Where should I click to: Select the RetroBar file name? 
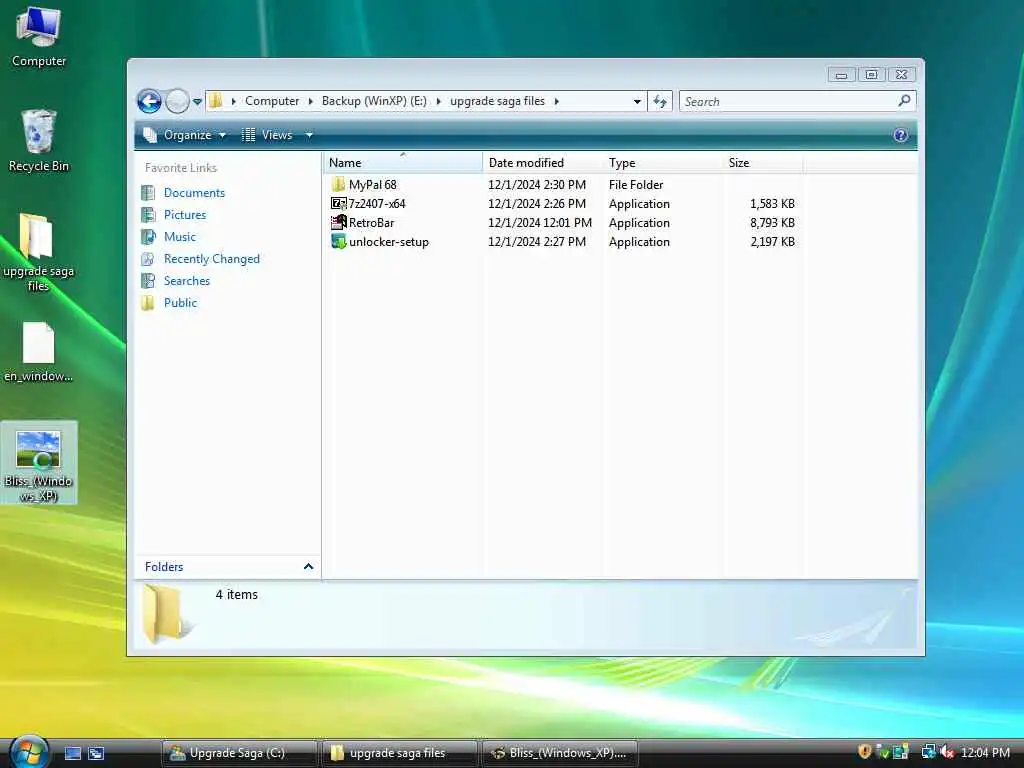(x=372, y=223)
